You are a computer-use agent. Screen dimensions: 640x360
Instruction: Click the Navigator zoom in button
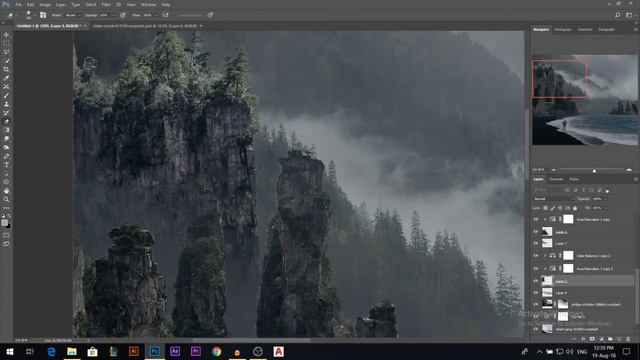[629, 169]
